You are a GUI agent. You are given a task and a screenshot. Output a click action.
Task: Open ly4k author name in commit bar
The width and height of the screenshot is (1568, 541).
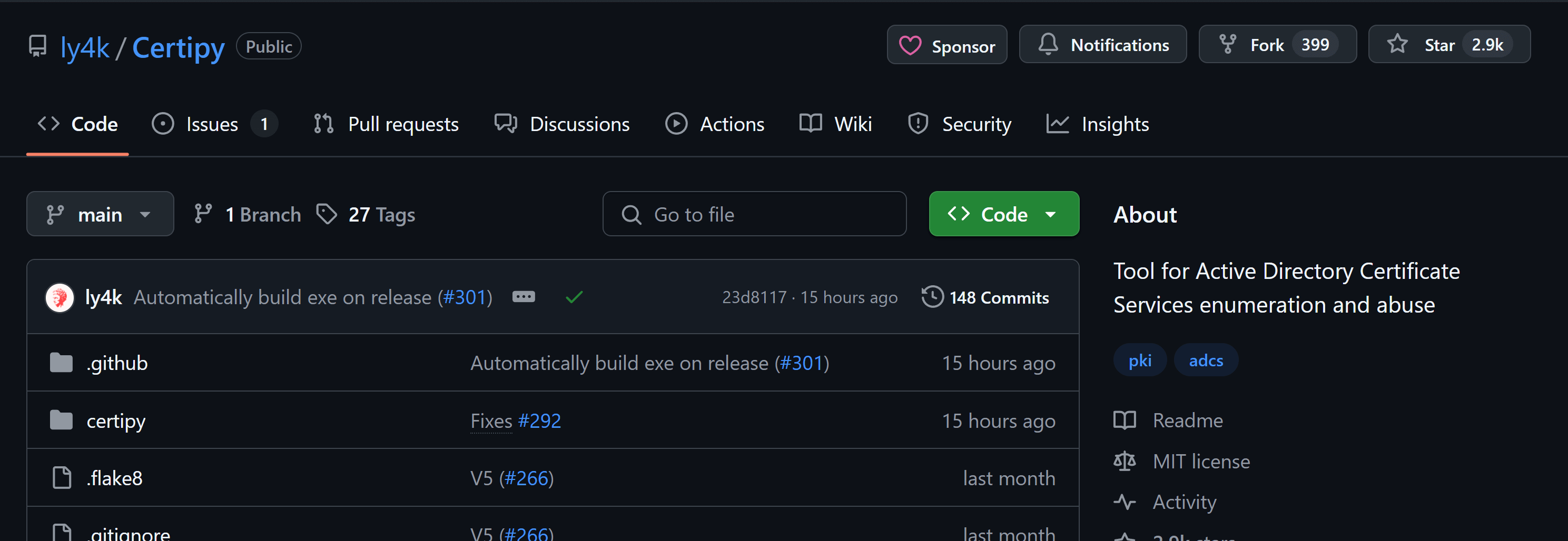coord(103,297)
